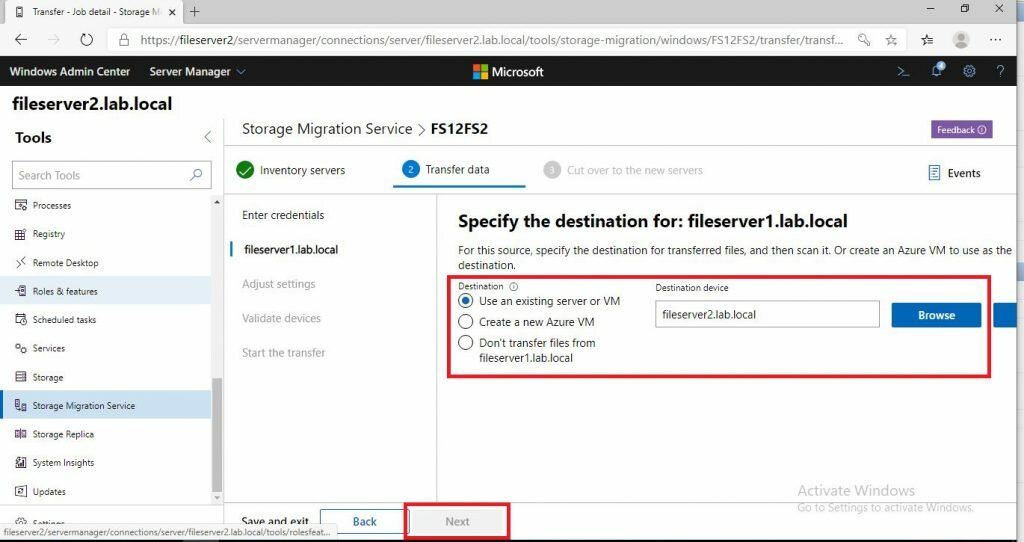This screenshot has width=1024, height=542.
Task: Open browser settings and more menu
Action: 995,40
